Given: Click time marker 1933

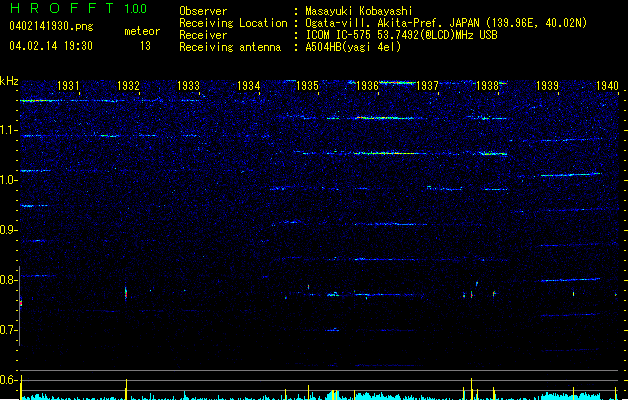Looking at the screenshot, I should 188,86.
